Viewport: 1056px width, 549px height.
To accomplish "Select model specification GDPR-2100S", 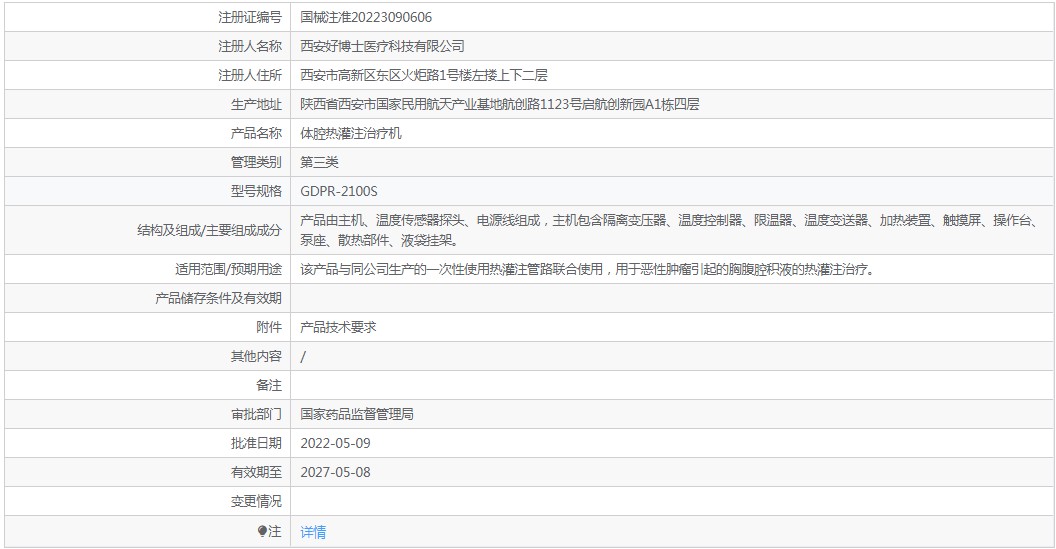I will pos(339,191).
